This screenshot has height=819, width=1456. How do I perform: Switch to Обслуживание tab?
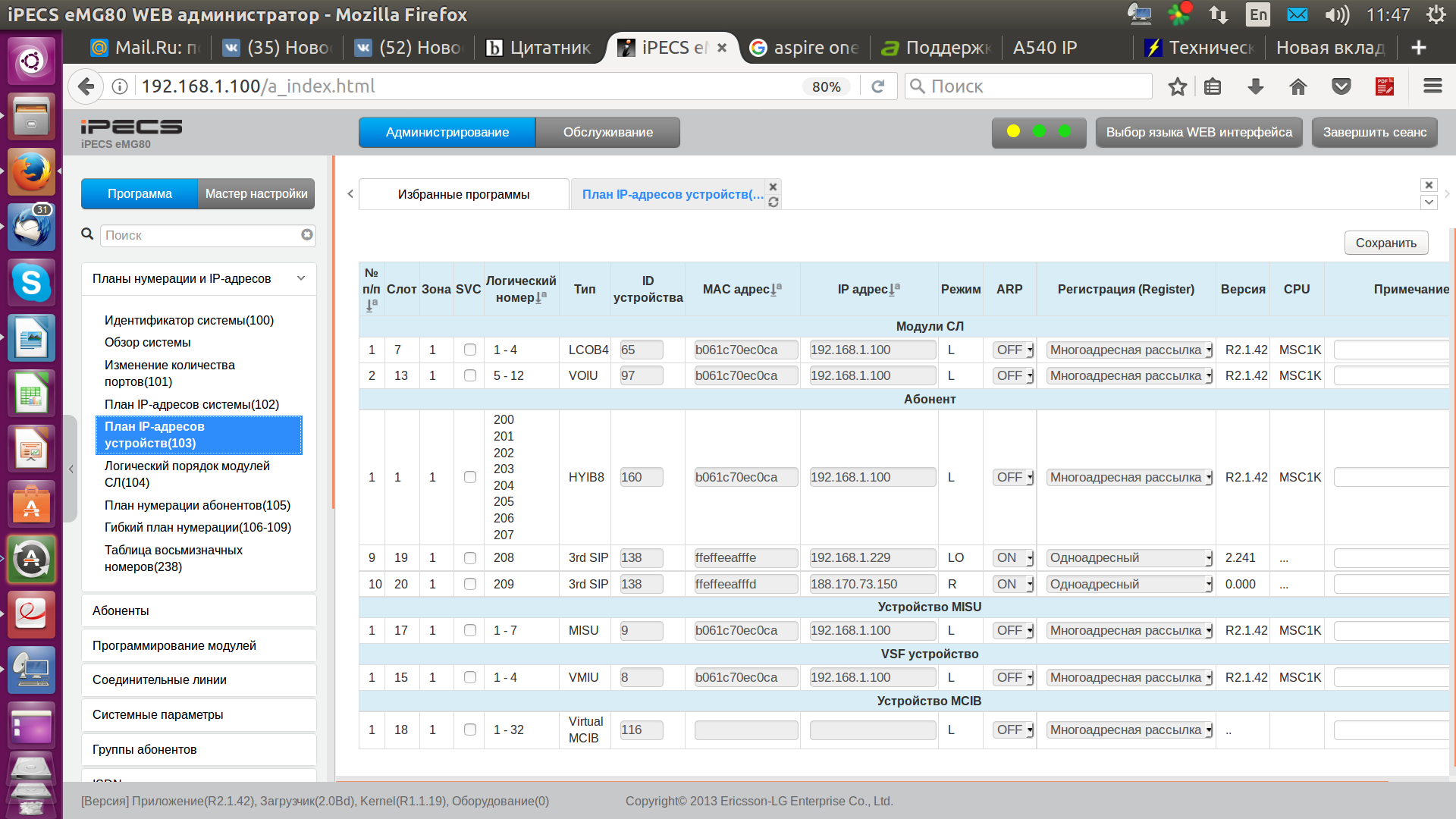607,132
